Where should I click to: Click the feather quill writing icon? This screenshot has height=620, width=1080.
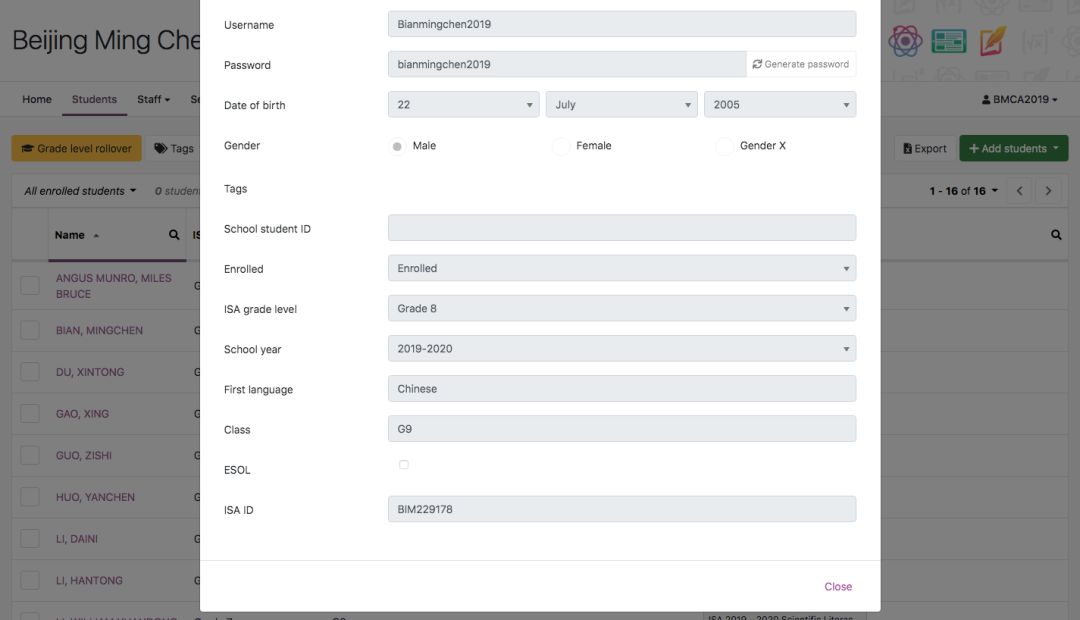pyautogui.click(x=992, y=41)
